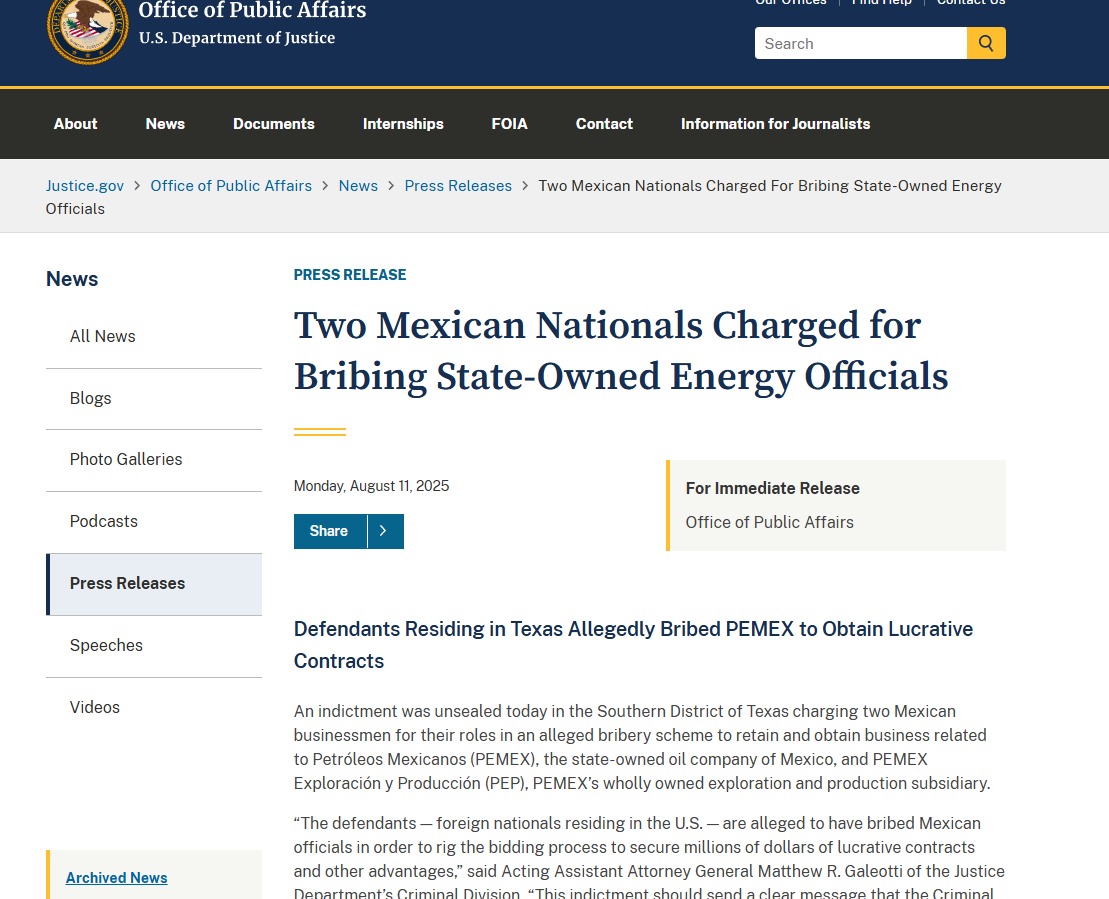This screenshot has width=1109, height=899.
Task: Select Podcasts in the sidebar
Action: 104,522
